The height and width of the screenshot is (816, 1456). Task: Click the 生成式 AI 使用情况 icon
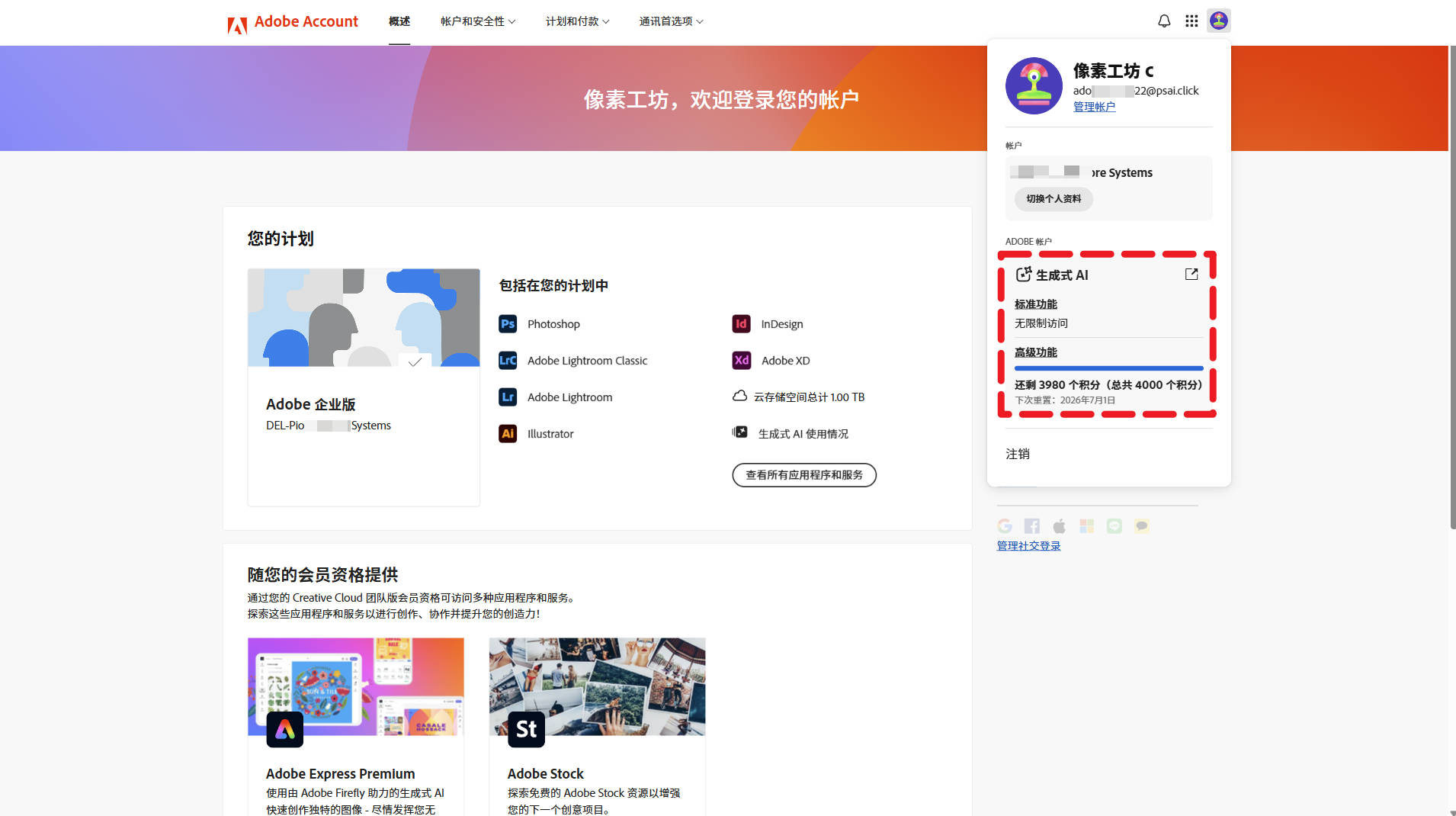pos(739,432)
